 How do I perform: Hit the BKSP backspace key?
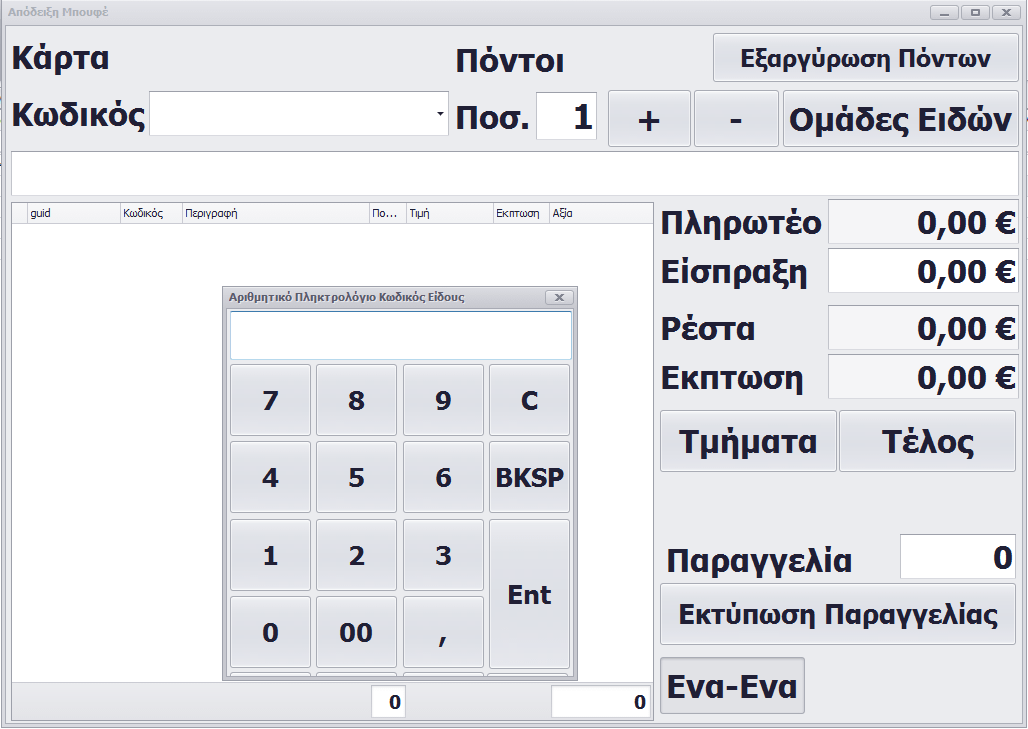pyautogui.click(x=529, y=477)
